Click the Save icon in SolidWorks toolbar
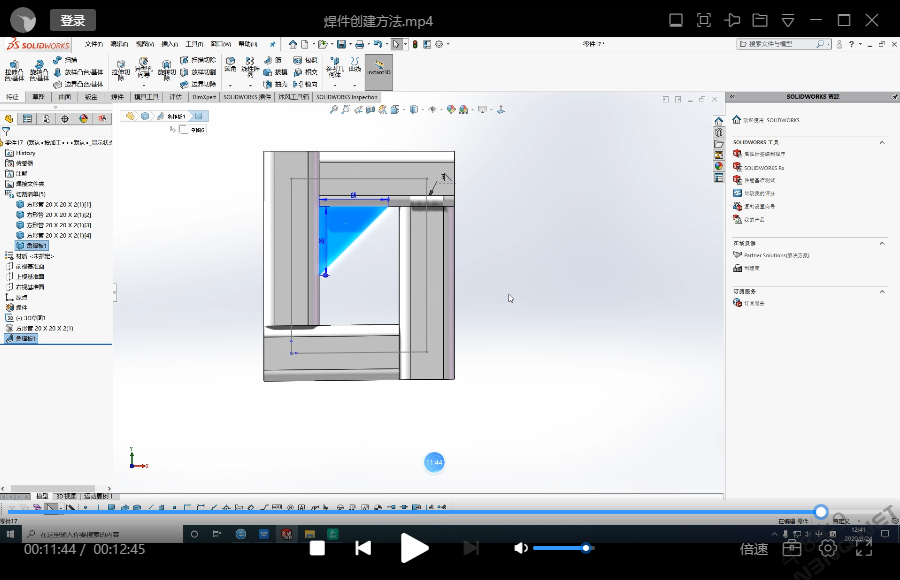Viewport: 900px width, 580px height. click(341, 44)
